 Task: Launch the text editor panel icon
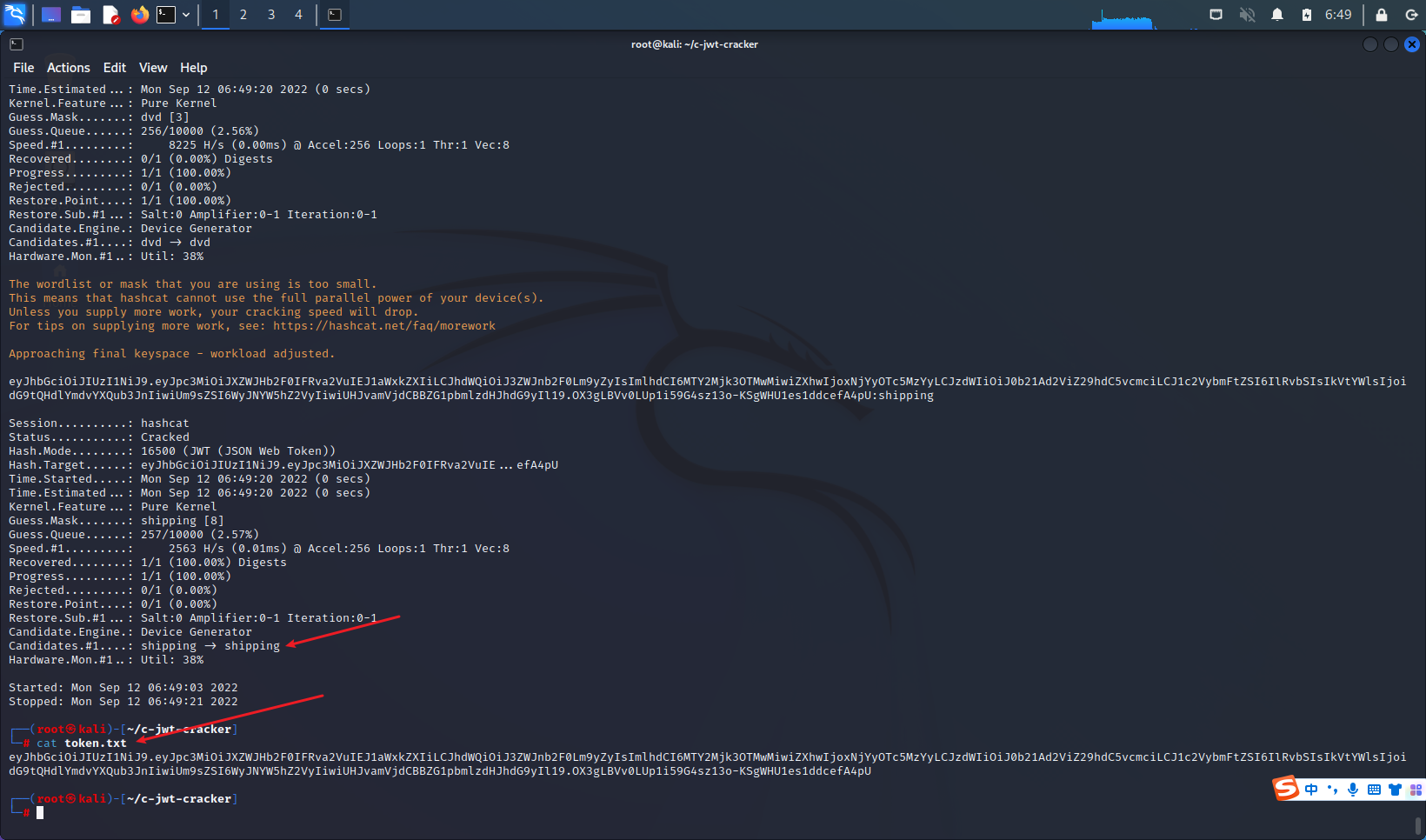pos(110,15)
